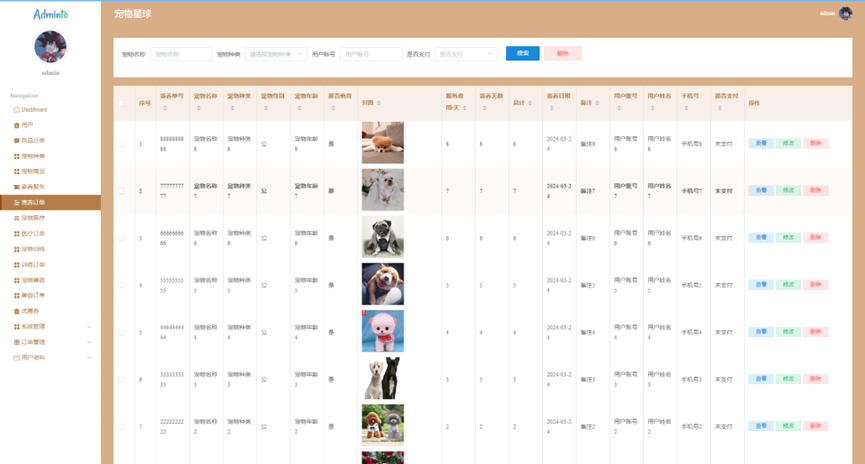Click the Adminto logo

tap(50, 14)
